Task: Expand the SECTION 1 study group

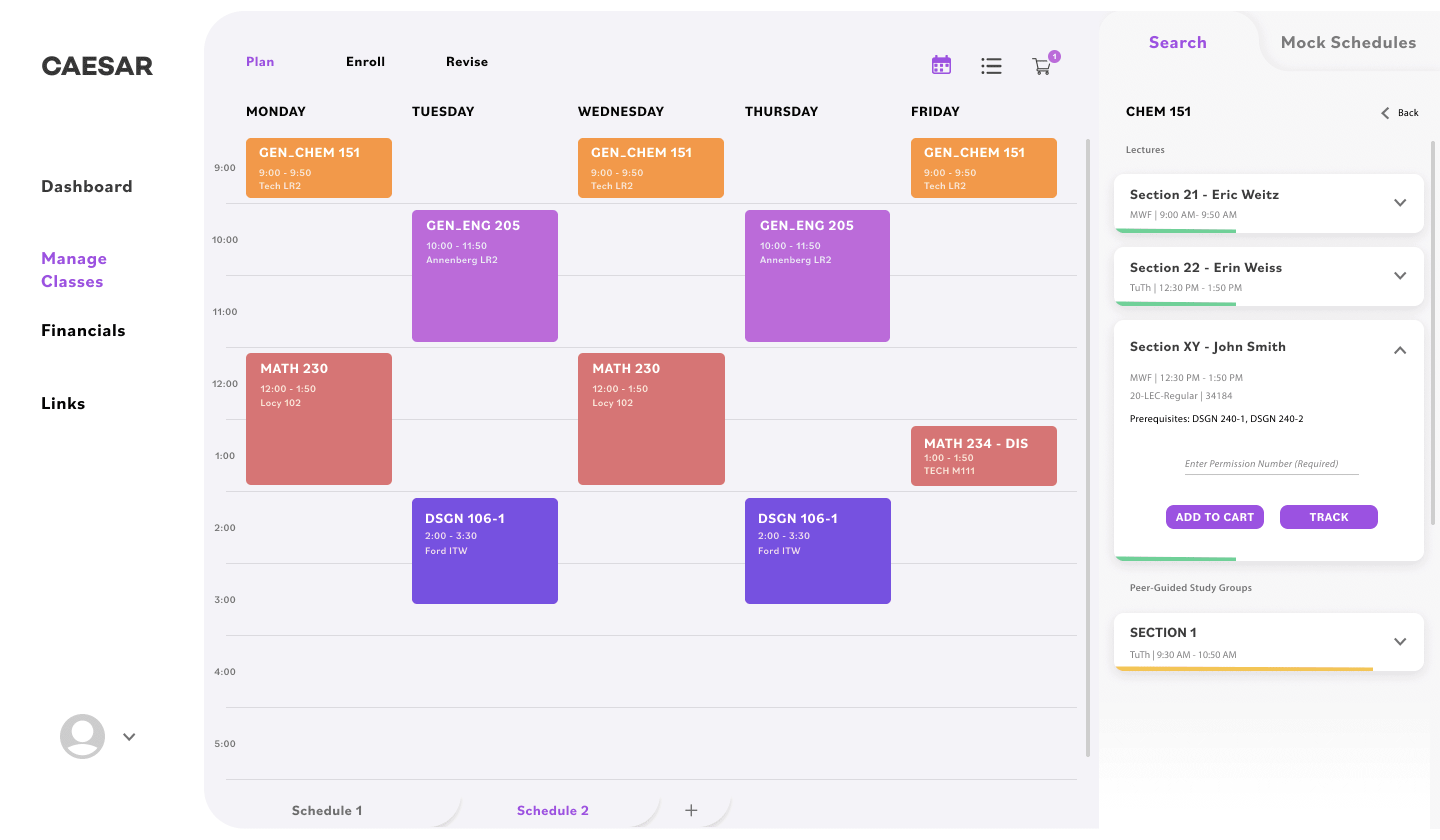Action: [x=1399, y=641]
